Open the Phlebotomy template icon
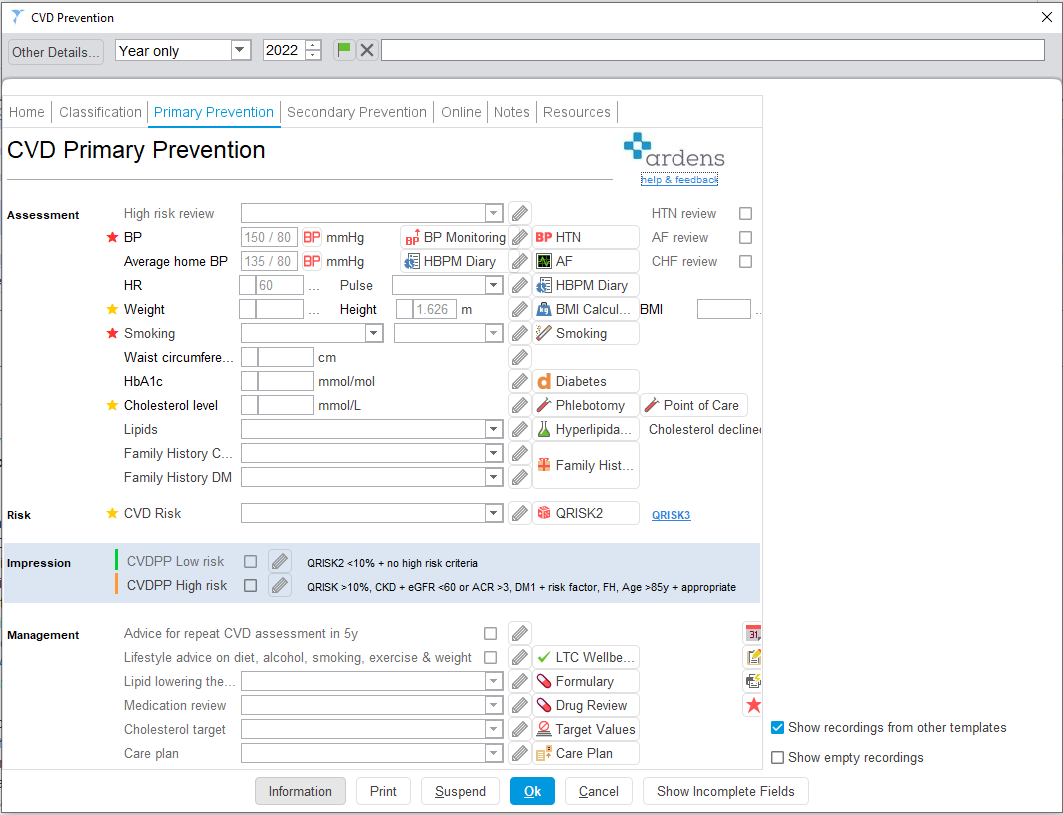Image resolution: width=1063 pixels, height=815 pixels. [585, 405]
